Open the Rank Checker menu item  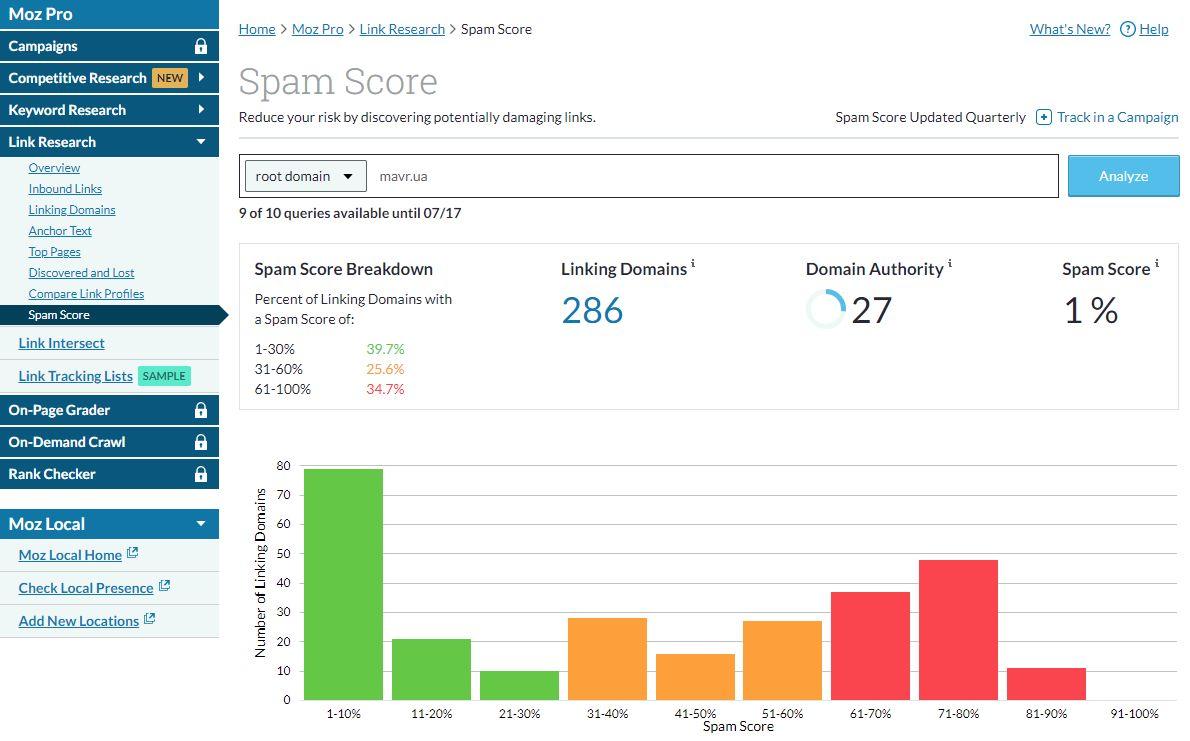[x=109, y=474]
